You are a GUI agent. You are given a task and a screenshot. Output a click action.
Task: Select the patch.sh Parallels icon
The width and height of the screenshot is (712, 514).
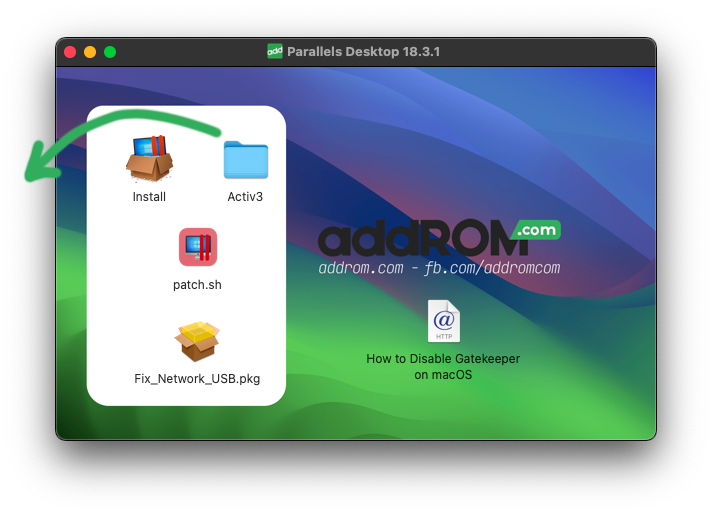pos(198,247)
